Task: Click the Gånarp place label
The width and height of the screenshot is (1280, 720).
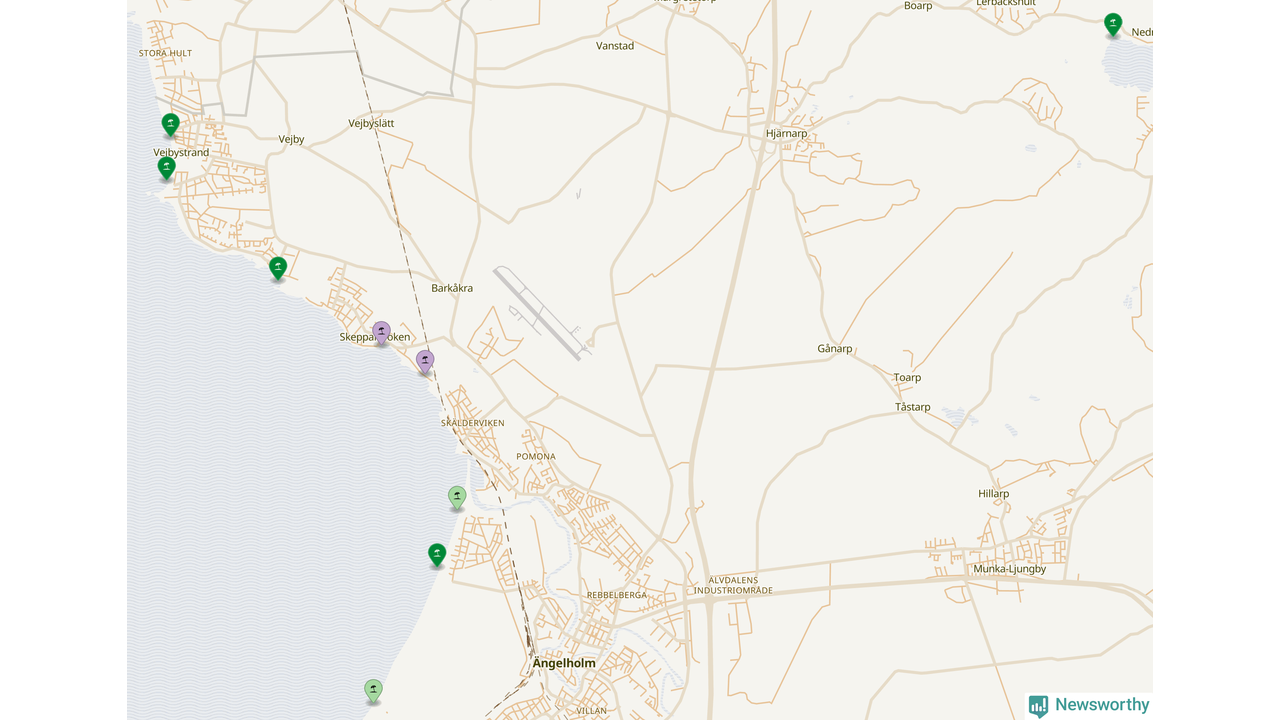Action: click(835, 349)
